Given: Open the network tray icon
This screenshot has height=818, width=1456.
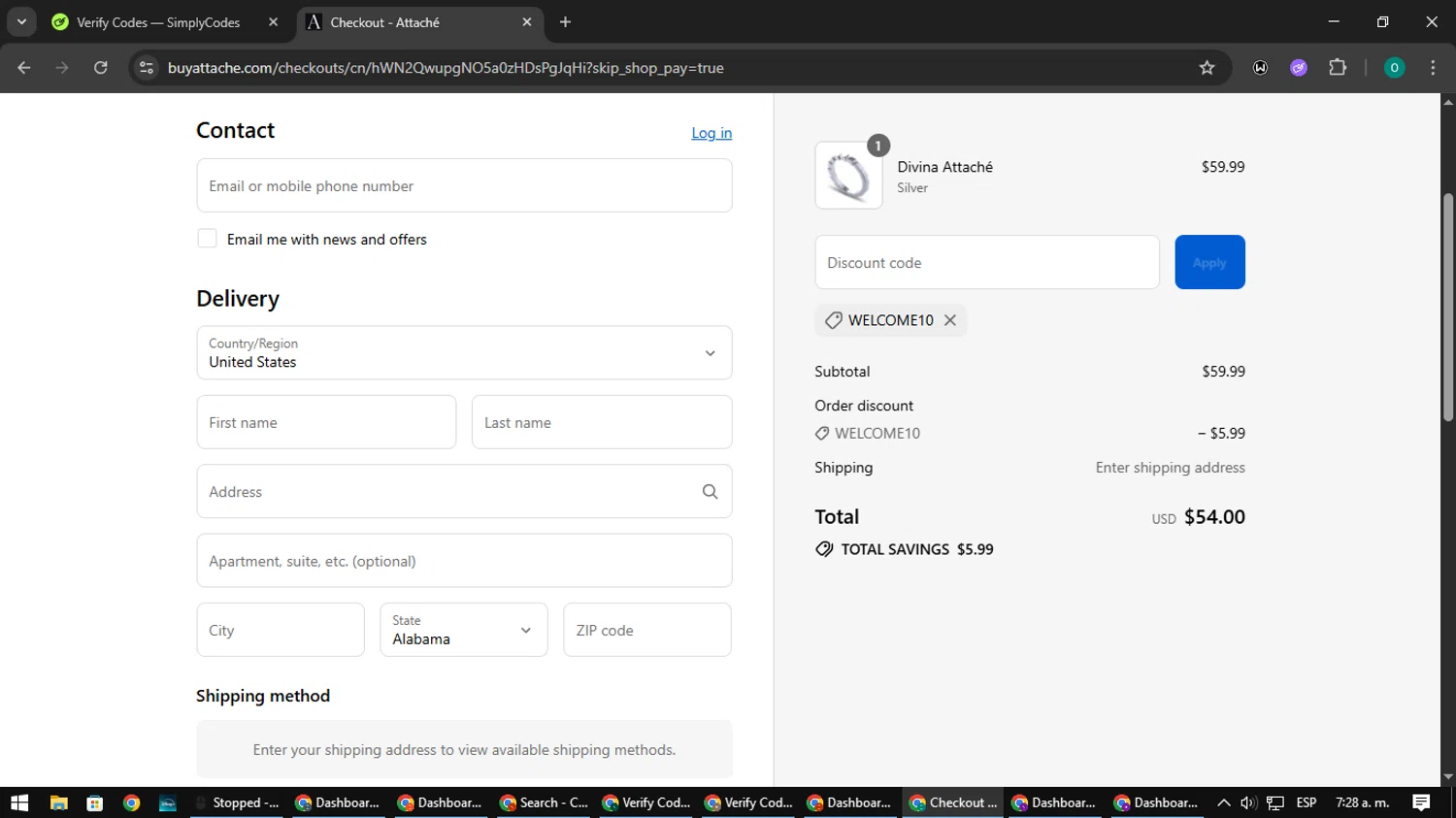Looking at the screenshot, I should (1275, 802).
